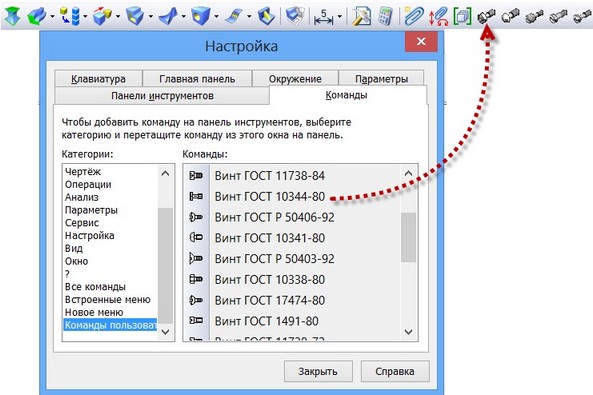
Task: Open dropdown arrow next to stacked array icon
Action: point(85,17)
